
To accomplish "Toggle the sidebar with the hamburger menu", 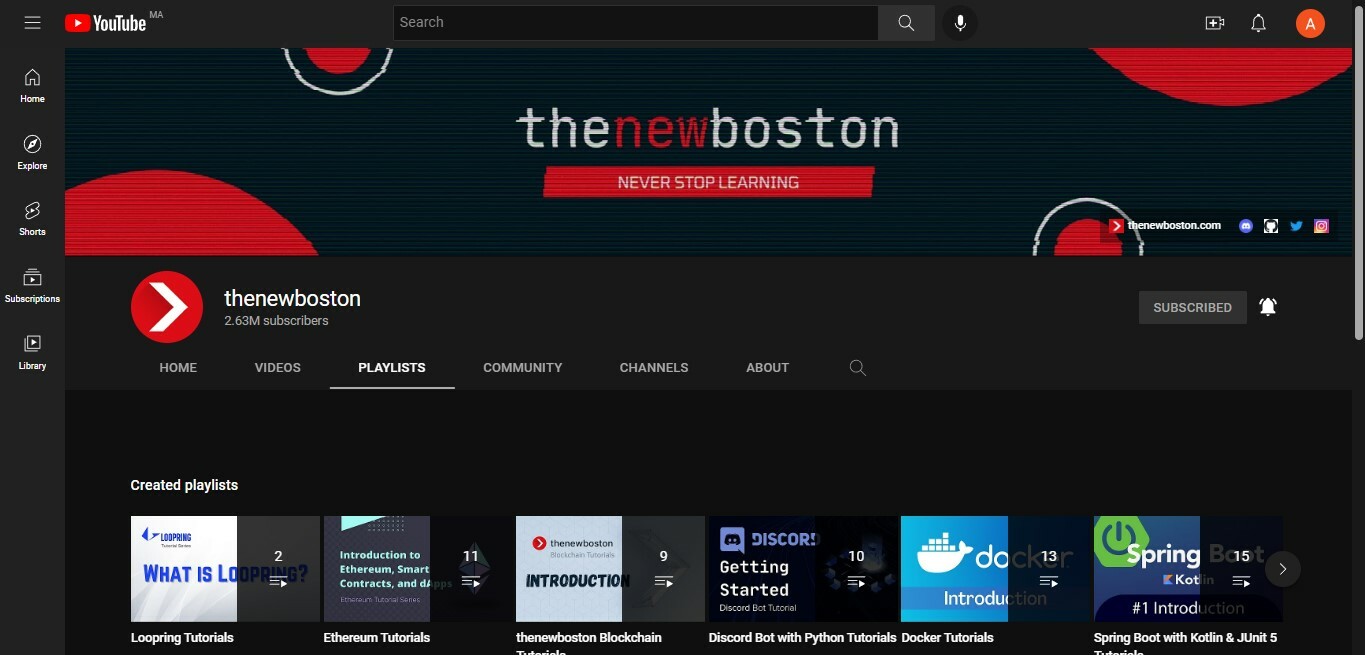I will coord(32,22).
